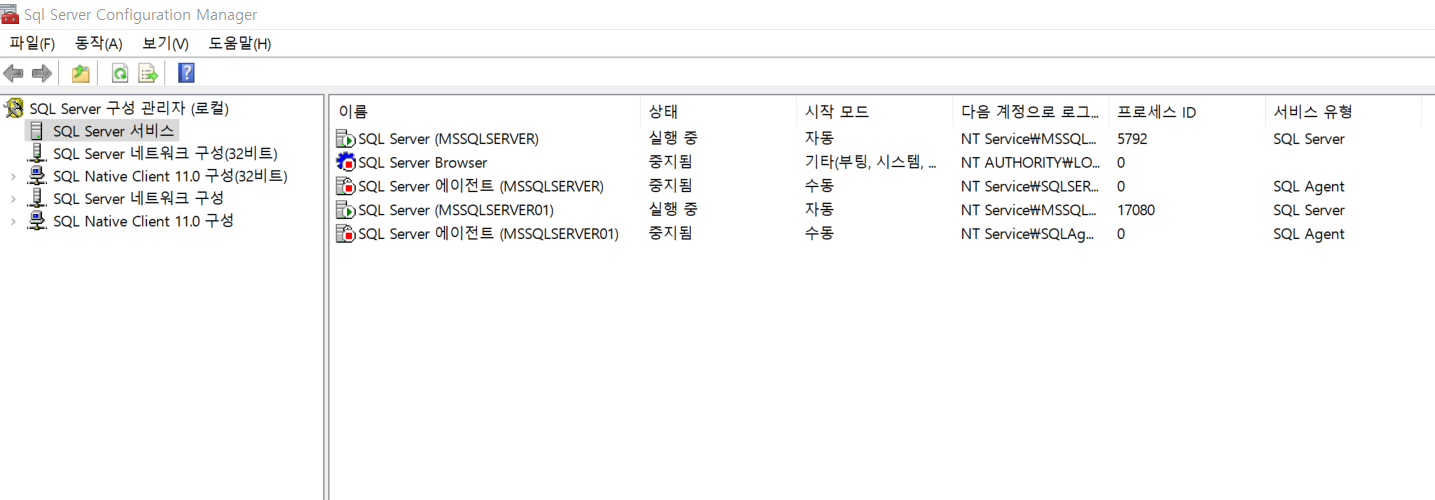Open the 보기(V) menu

(x=165, y=43)
